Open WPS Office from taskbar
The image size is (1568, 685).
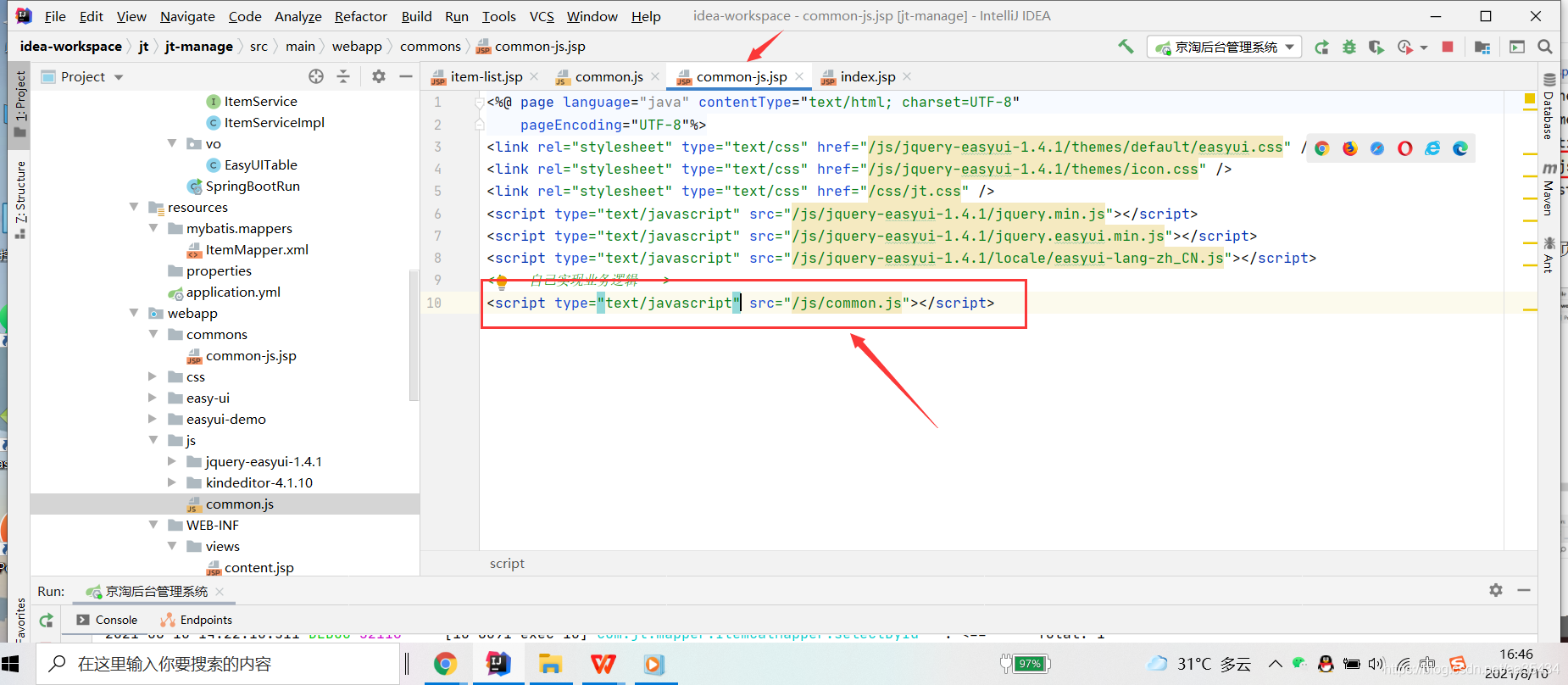pyautogui.click(x=603, y=664)
